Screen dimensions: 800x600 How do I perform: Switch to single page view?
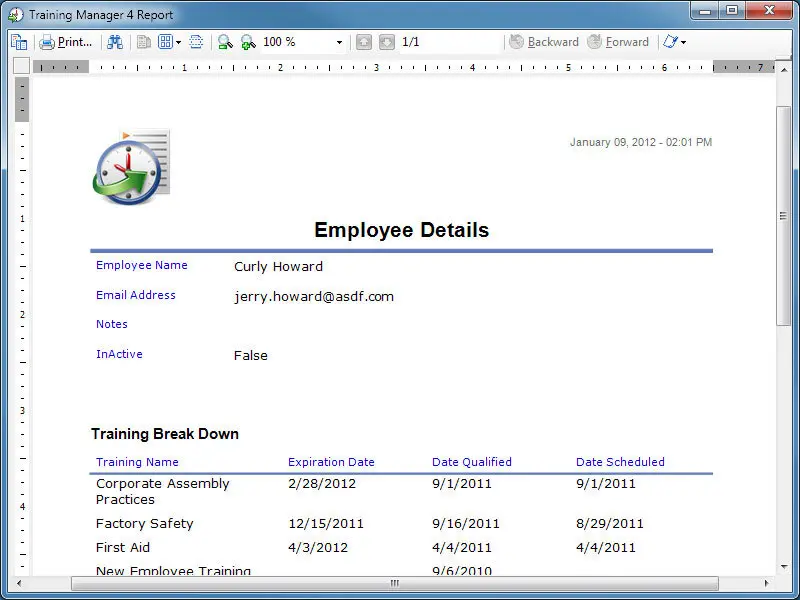144,42
